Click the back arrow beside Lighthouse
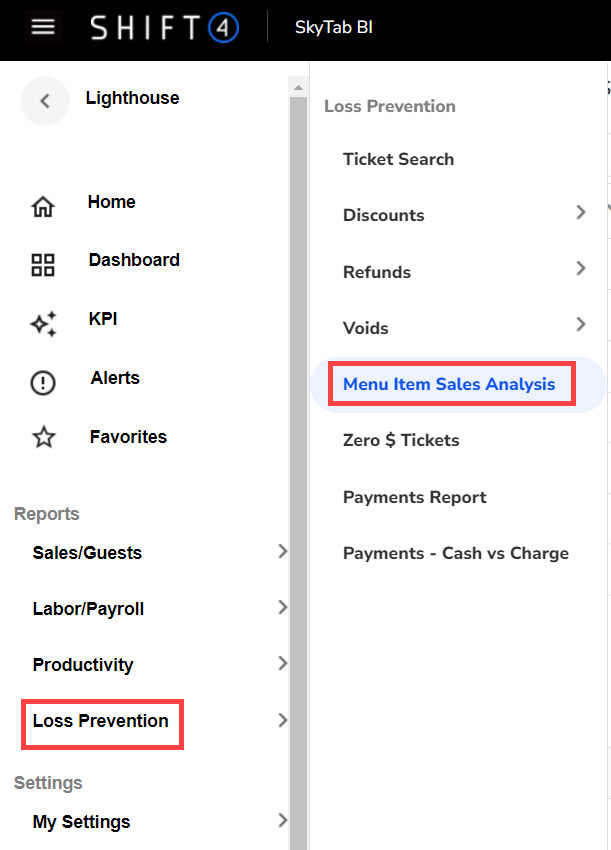The width and height of the screenshot is (611, 850). click(x=44, y=100)
